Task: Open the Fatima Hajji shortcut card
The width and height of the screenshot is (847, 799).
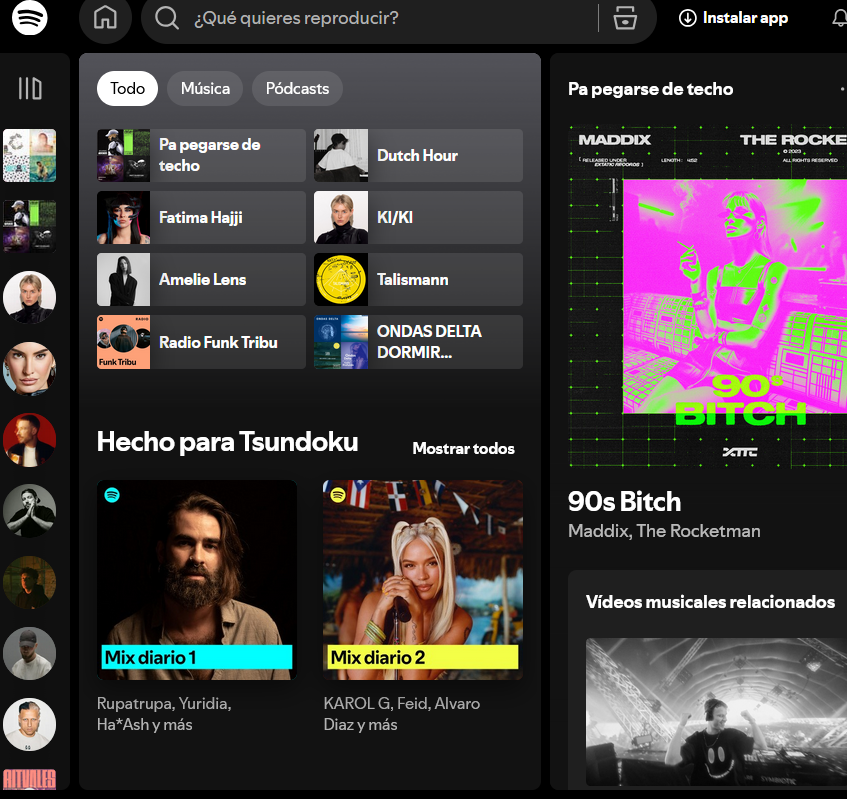Action: (201, 218)
